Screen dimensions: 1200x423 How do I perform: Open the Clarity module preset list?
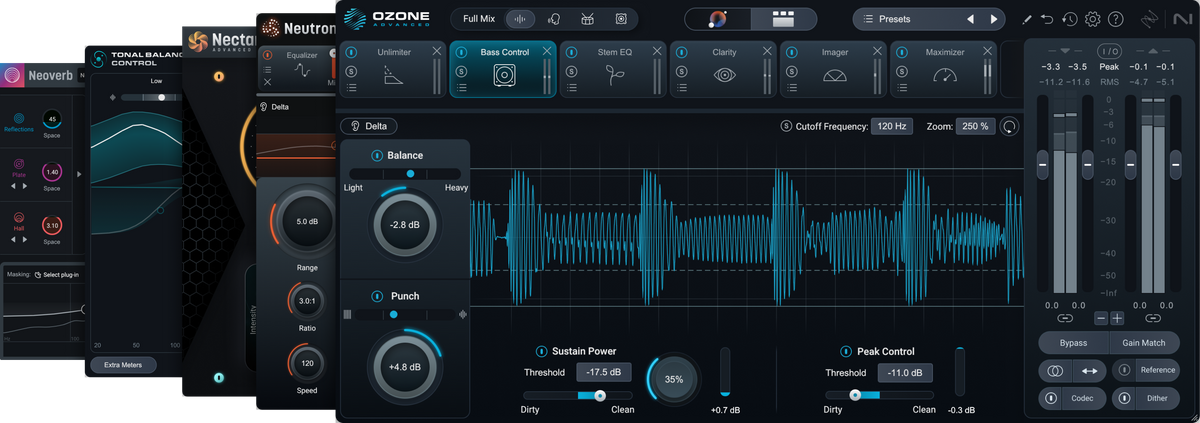tap(683, 88)
